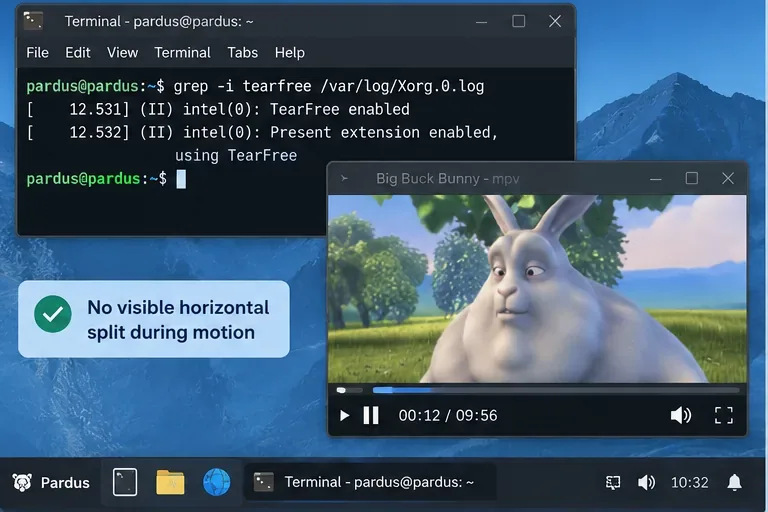Click the Terminal window title icon
Screen dimensions: 768x512
click(x=33, y=21)
